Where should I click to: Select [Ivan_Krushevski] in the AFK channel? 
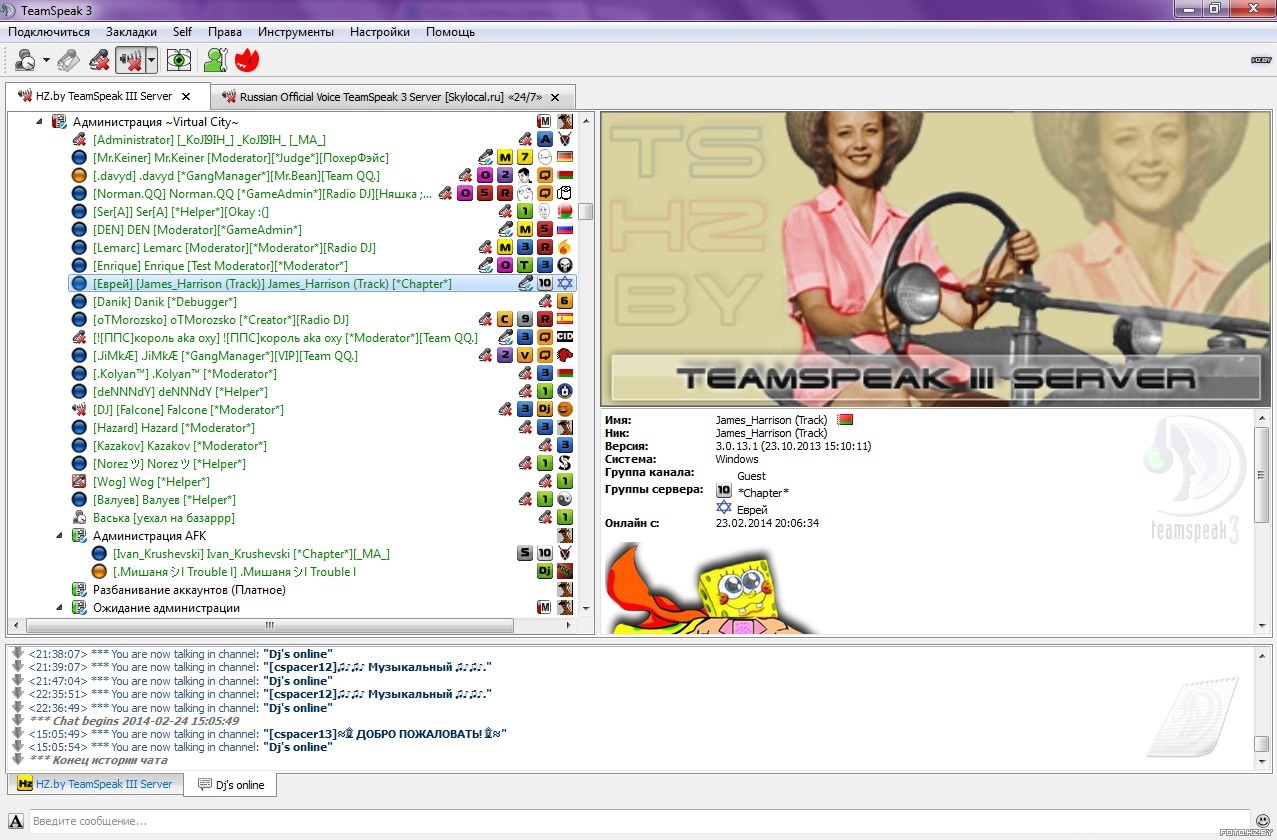tap(251, 554)
